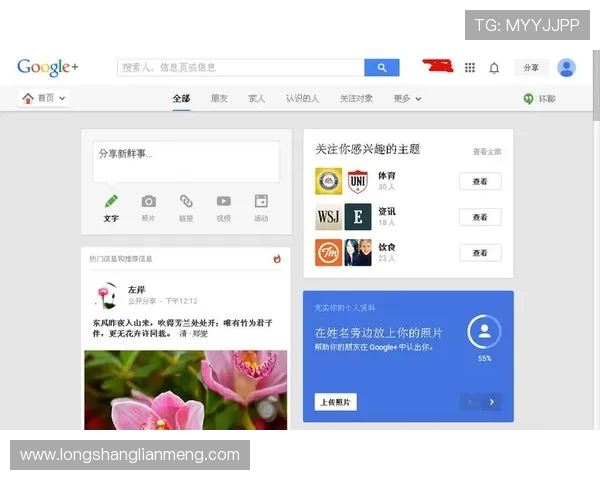Click the 在姓名旁边放上你的照片 heading

tap(378, 333)
